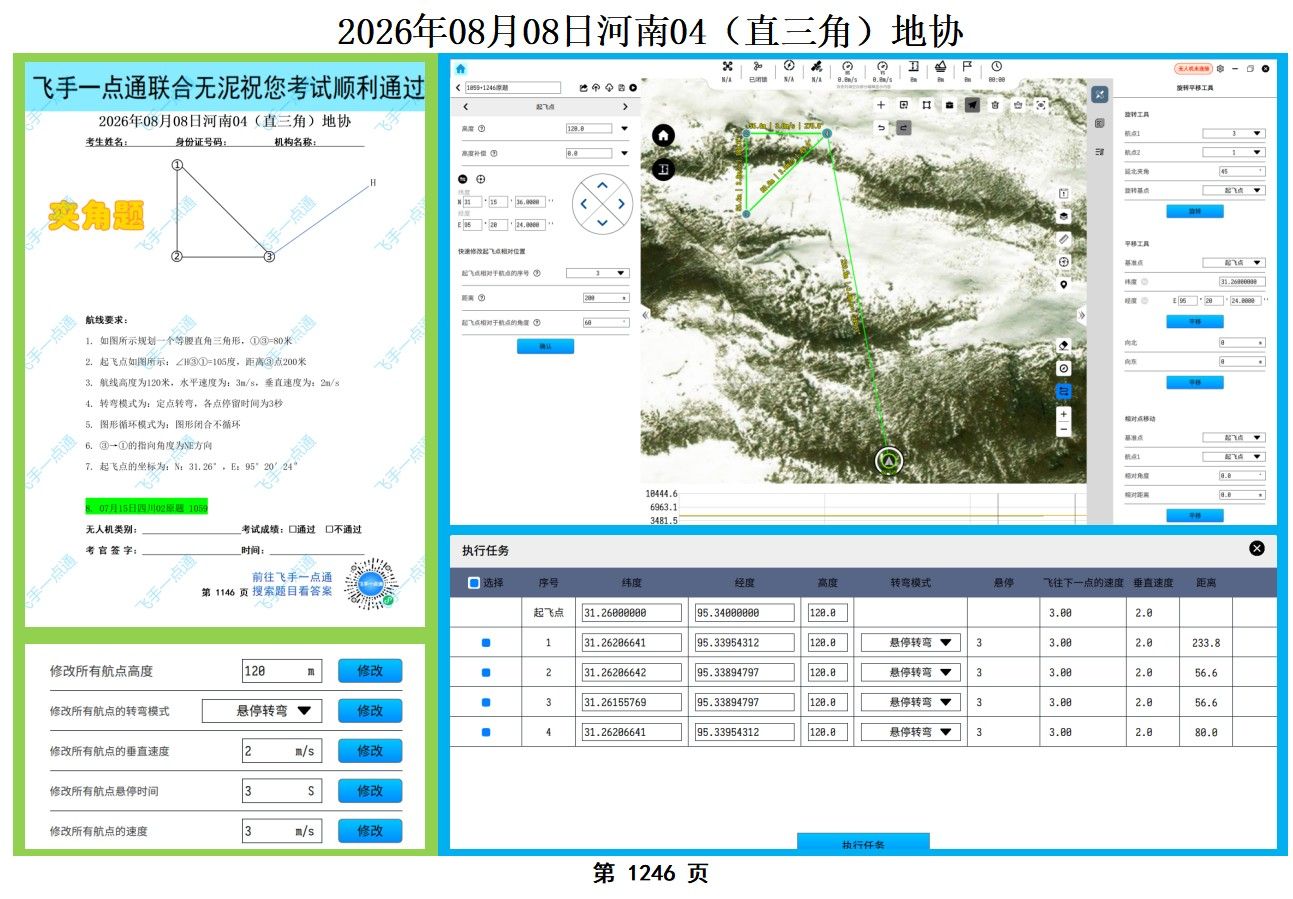Open the 悬停转弯 dropdown for waypoint 2
The width and height of the screenshot is (1293, 899).
[910, 673]
